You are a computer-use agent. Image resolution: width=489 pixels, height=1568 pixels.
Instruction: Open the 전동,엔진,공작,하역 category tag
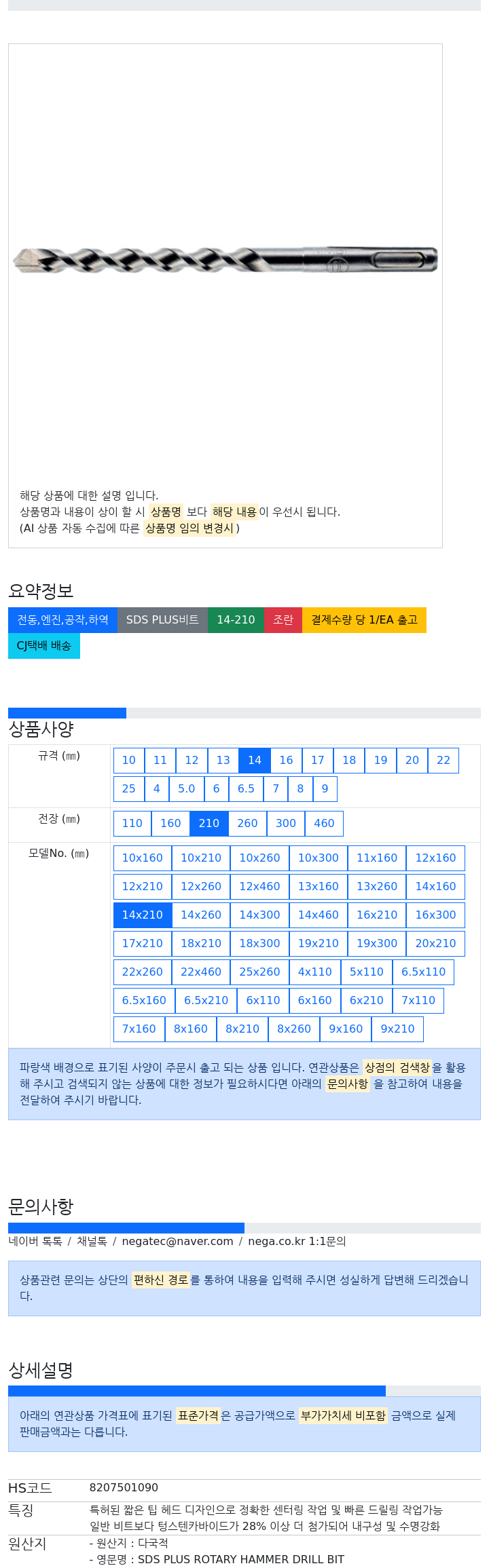point(62,620)
